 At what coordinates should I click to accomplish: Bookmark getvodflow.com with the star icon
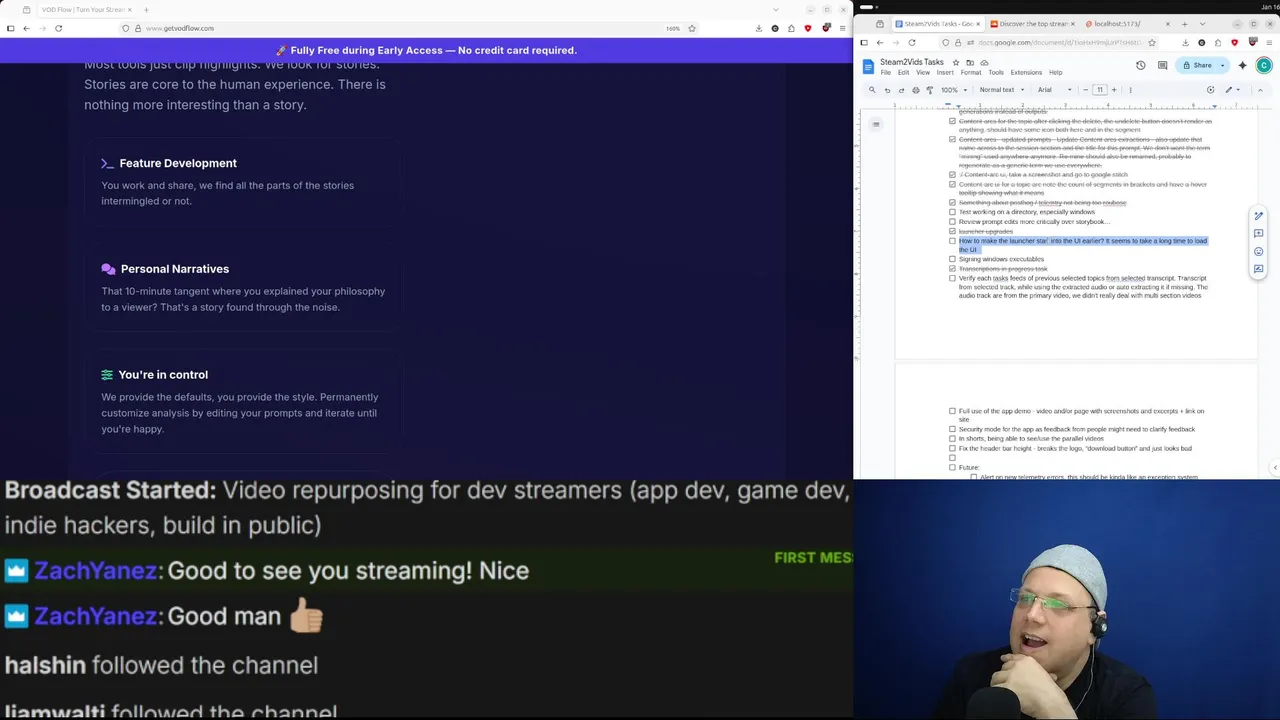691,28
